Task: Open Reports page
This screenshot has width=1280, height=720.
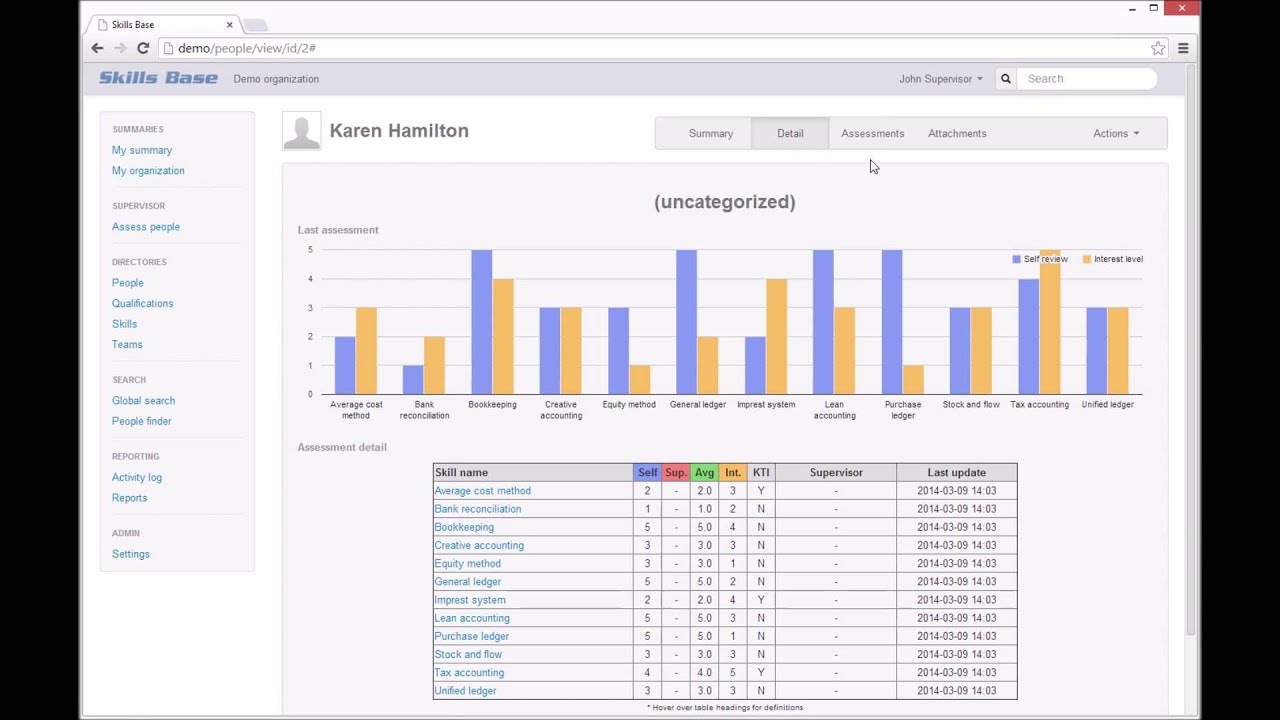Action: 130,498
